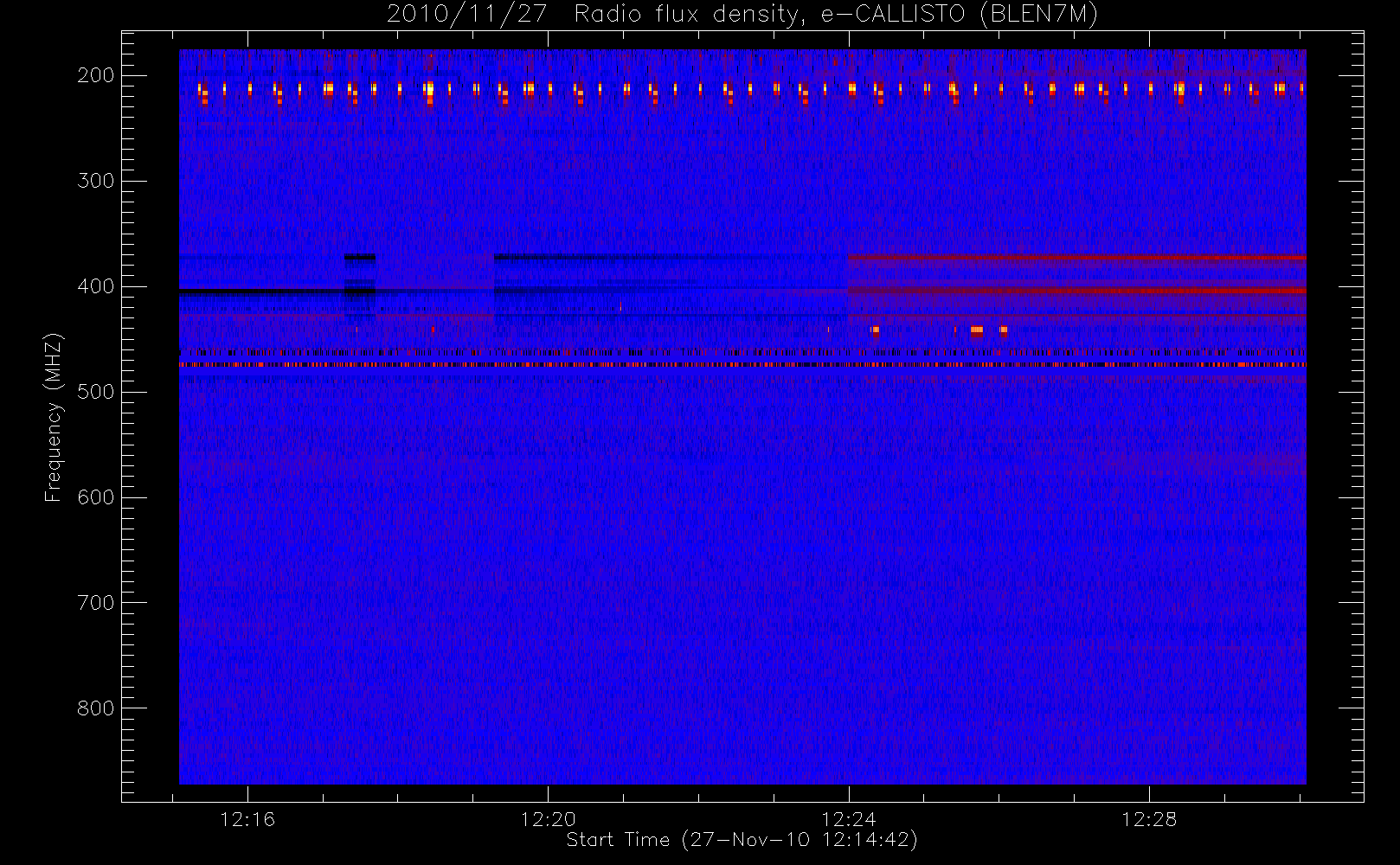The image size is (1400, 865).
Task: Select the '800' frequency axis label
Action: pyautogui.click(x=95, y=708)
